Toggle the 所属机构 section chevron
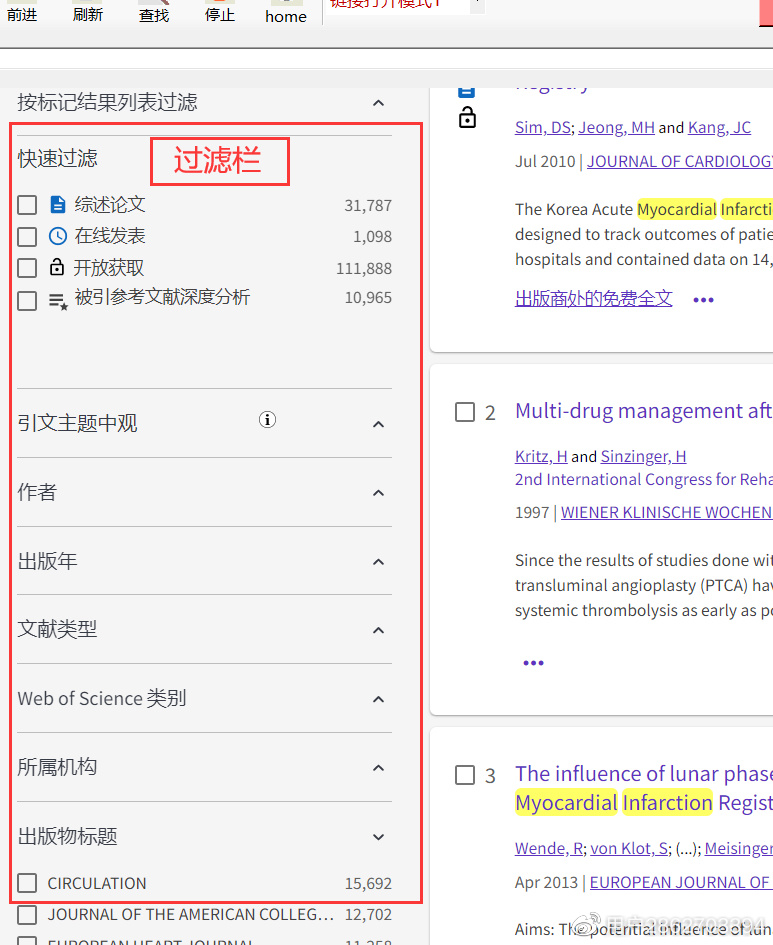The width and height of the screenshot is (773, 945). [378, 768]
